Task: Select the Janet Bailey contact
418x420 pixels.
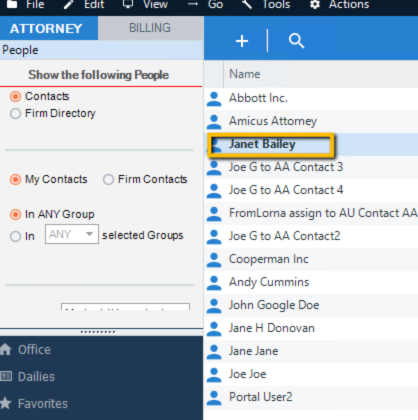Action: tap(262, 144)
